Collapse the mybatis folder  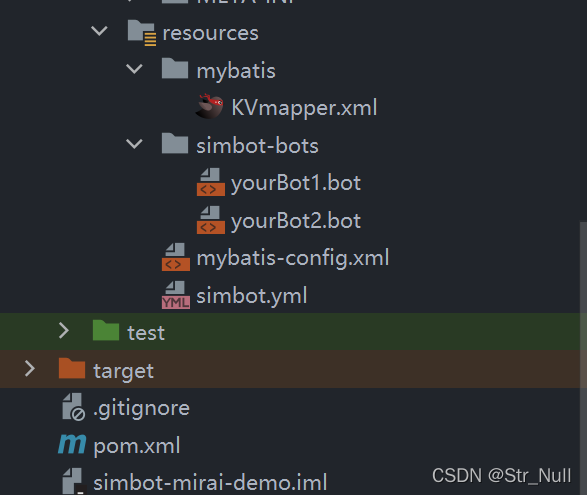pyautogui.click(x=134, y=69)
